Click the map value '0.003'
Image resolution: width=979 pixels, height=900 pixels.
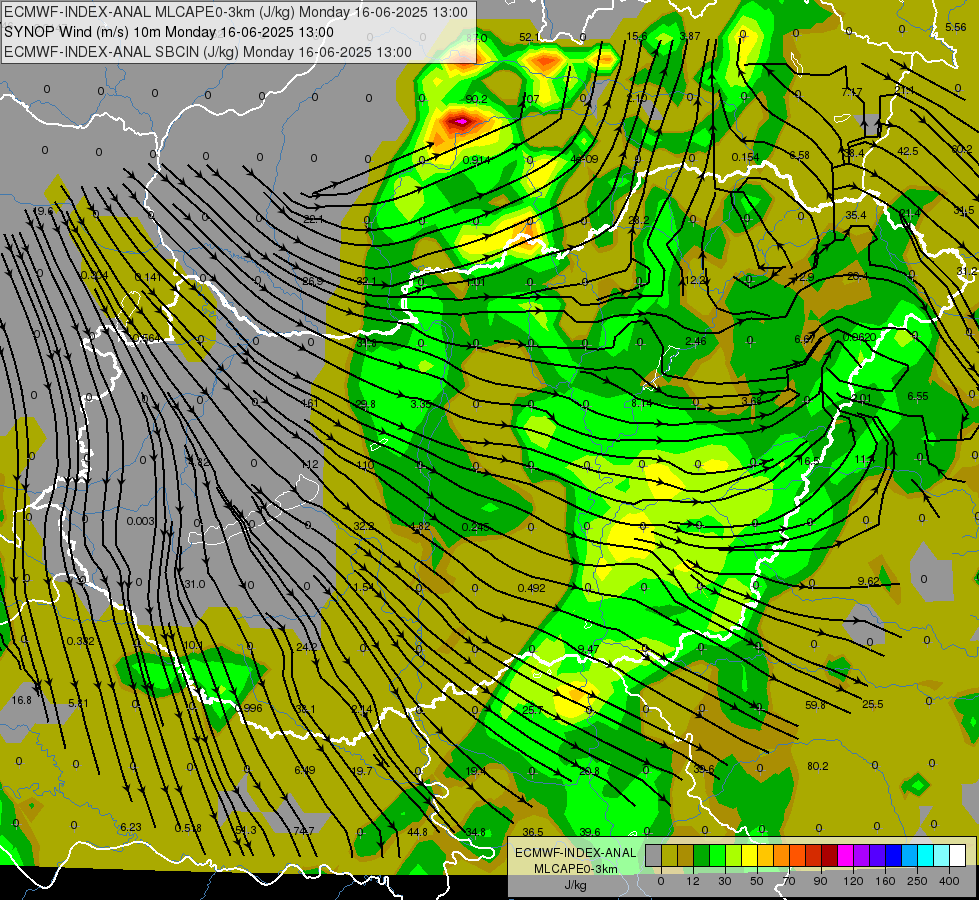click(140, 521)
